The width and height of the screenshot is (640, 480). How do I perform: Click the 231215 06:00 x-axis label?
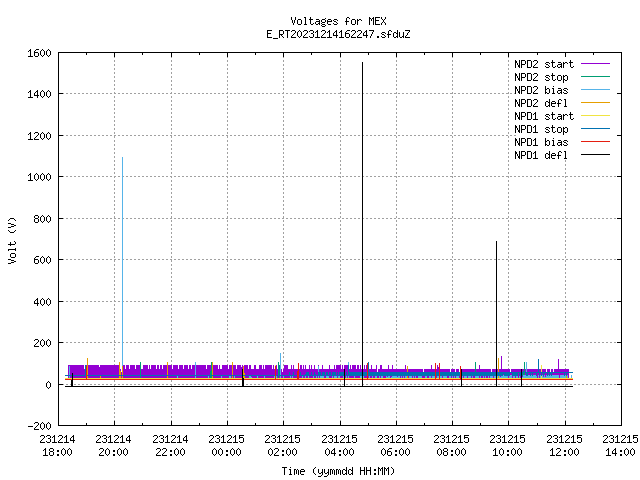[396, 445]
